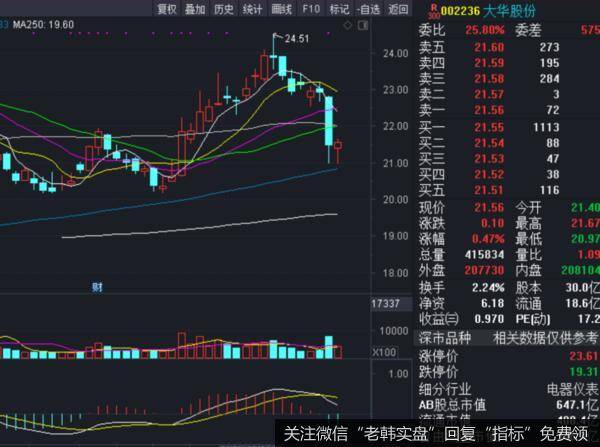
Task: Click the 卖五 volume 273
Action: pyautogui.click(x=549, y=47)
